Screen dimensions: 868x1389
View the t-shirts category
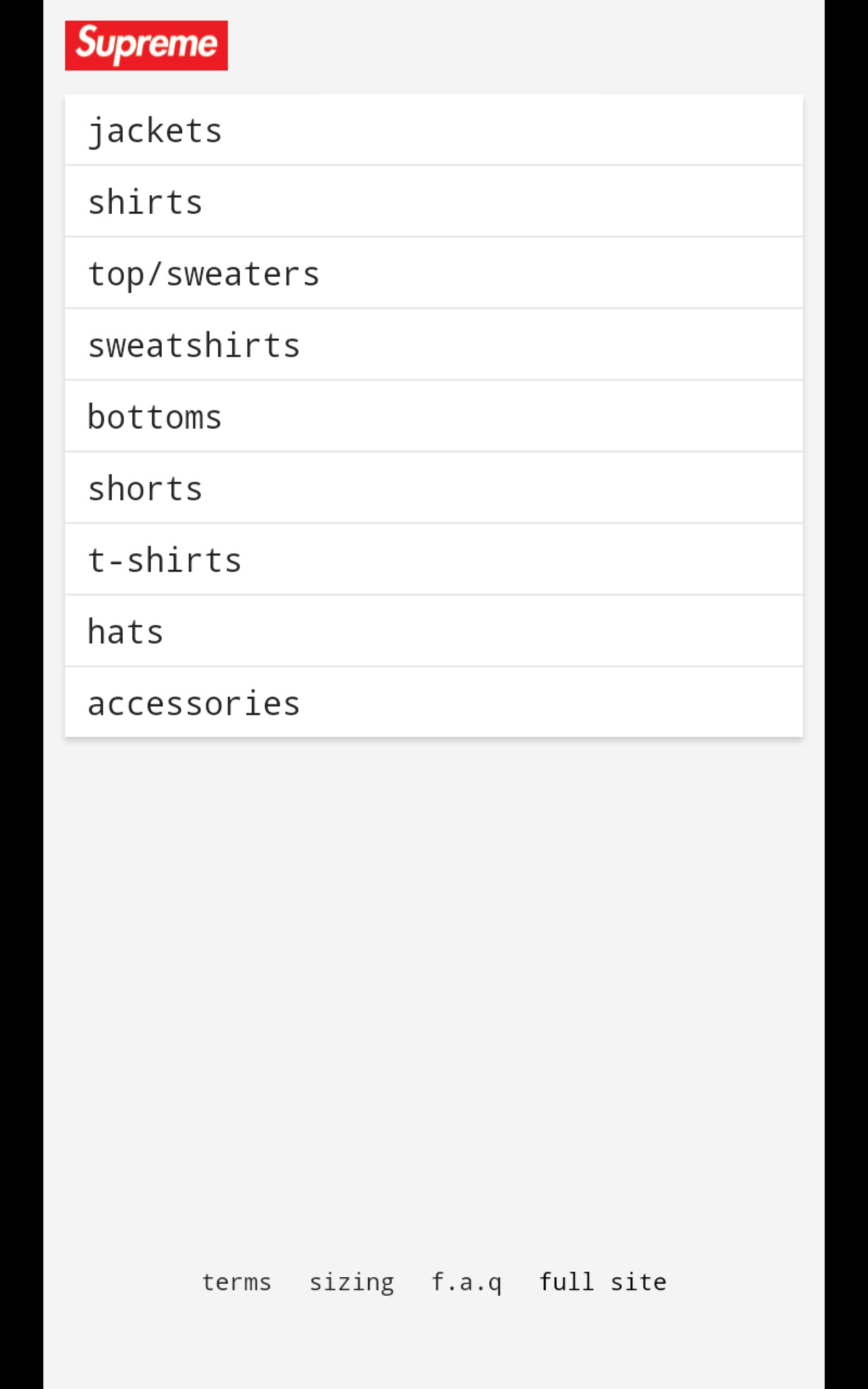point(433,560)
